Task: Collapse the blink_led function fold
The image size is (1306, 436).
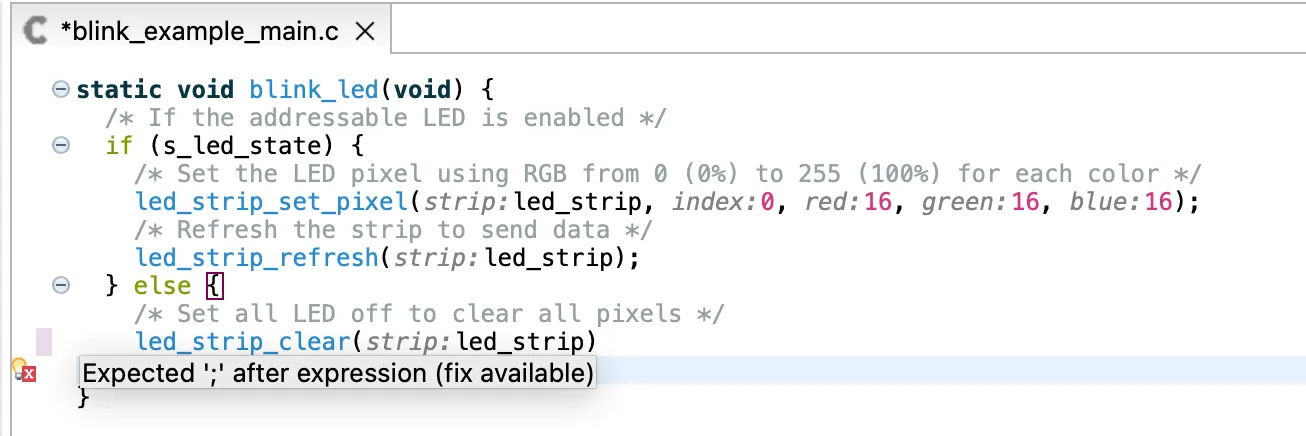Action: tap(61, 90)
